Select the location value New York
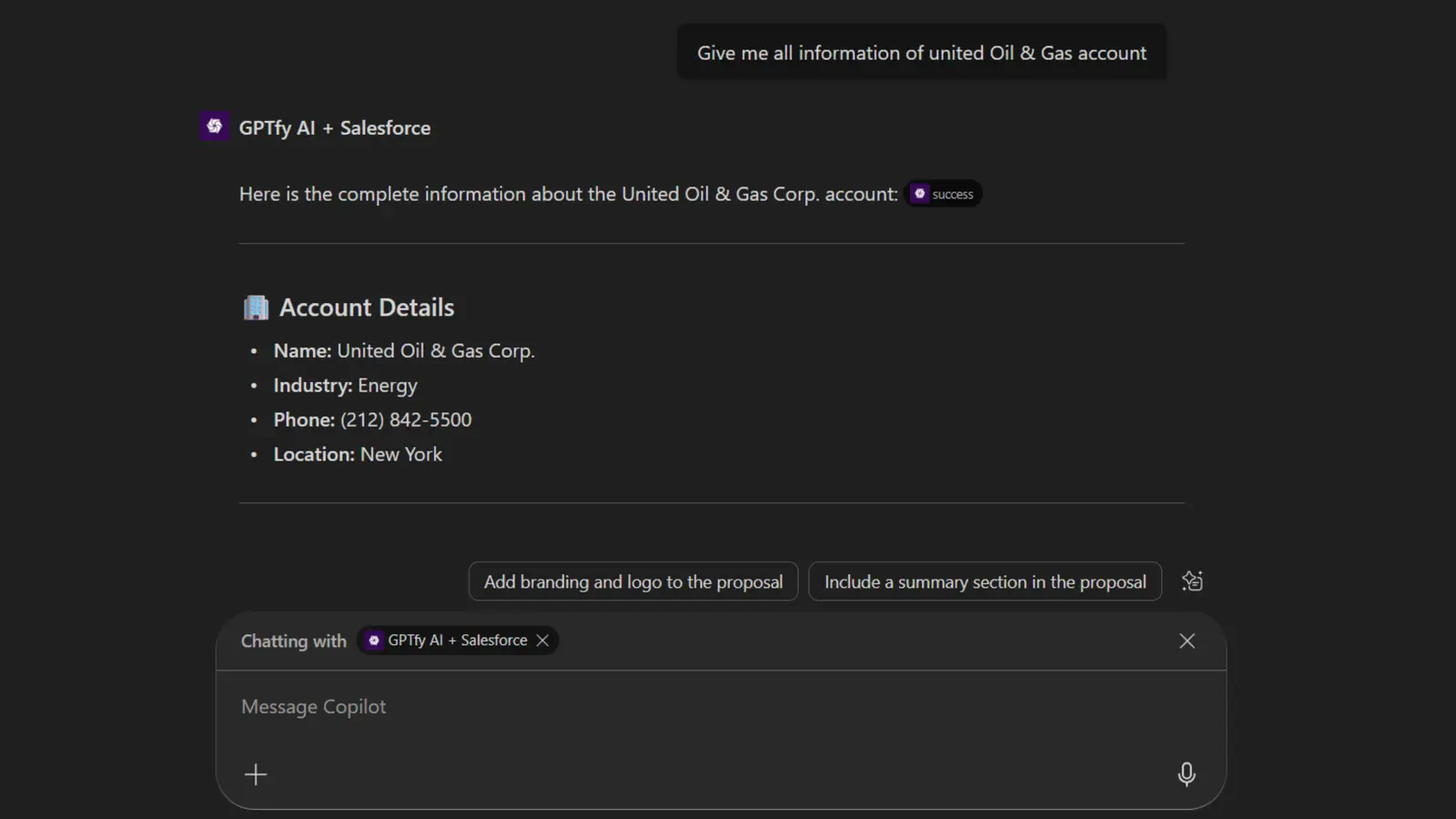Image resolution: width=1456 pixels, height=819 pixels. coord(401,454)
